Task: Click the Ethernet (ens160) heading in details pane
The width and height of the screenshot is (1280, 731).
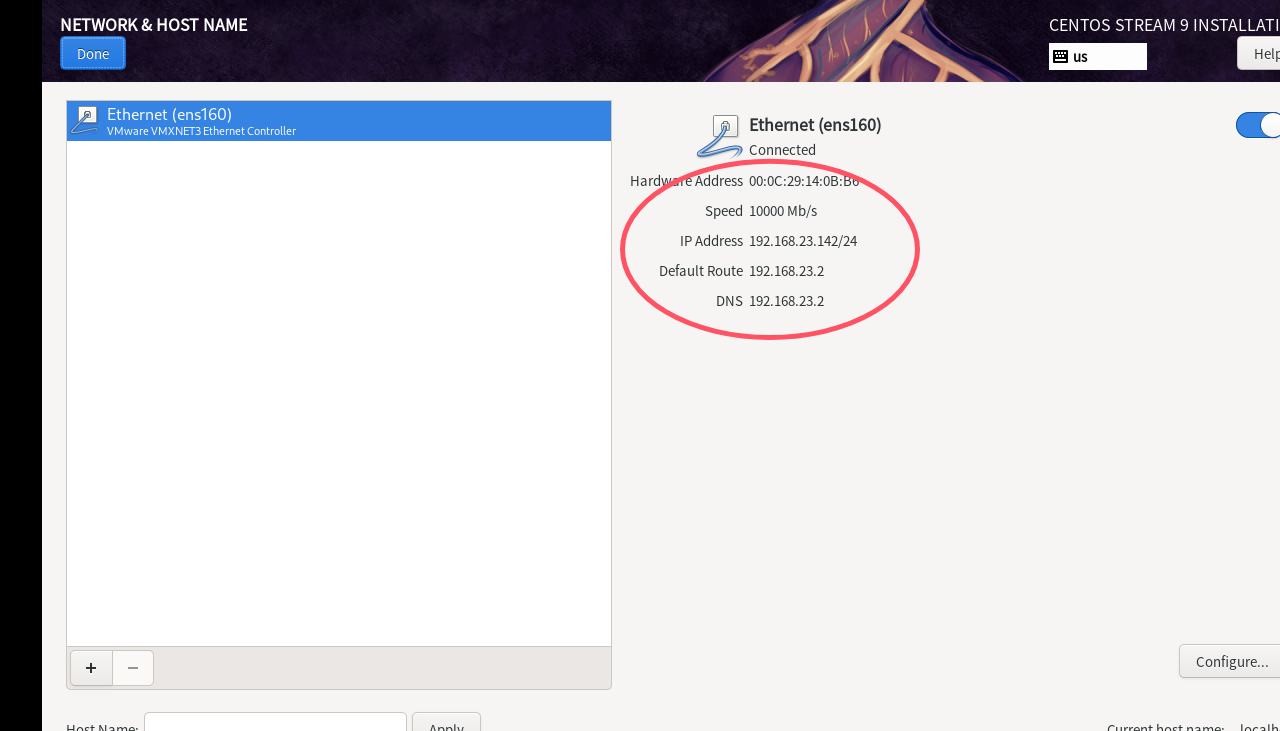Action: pos(815,125)
